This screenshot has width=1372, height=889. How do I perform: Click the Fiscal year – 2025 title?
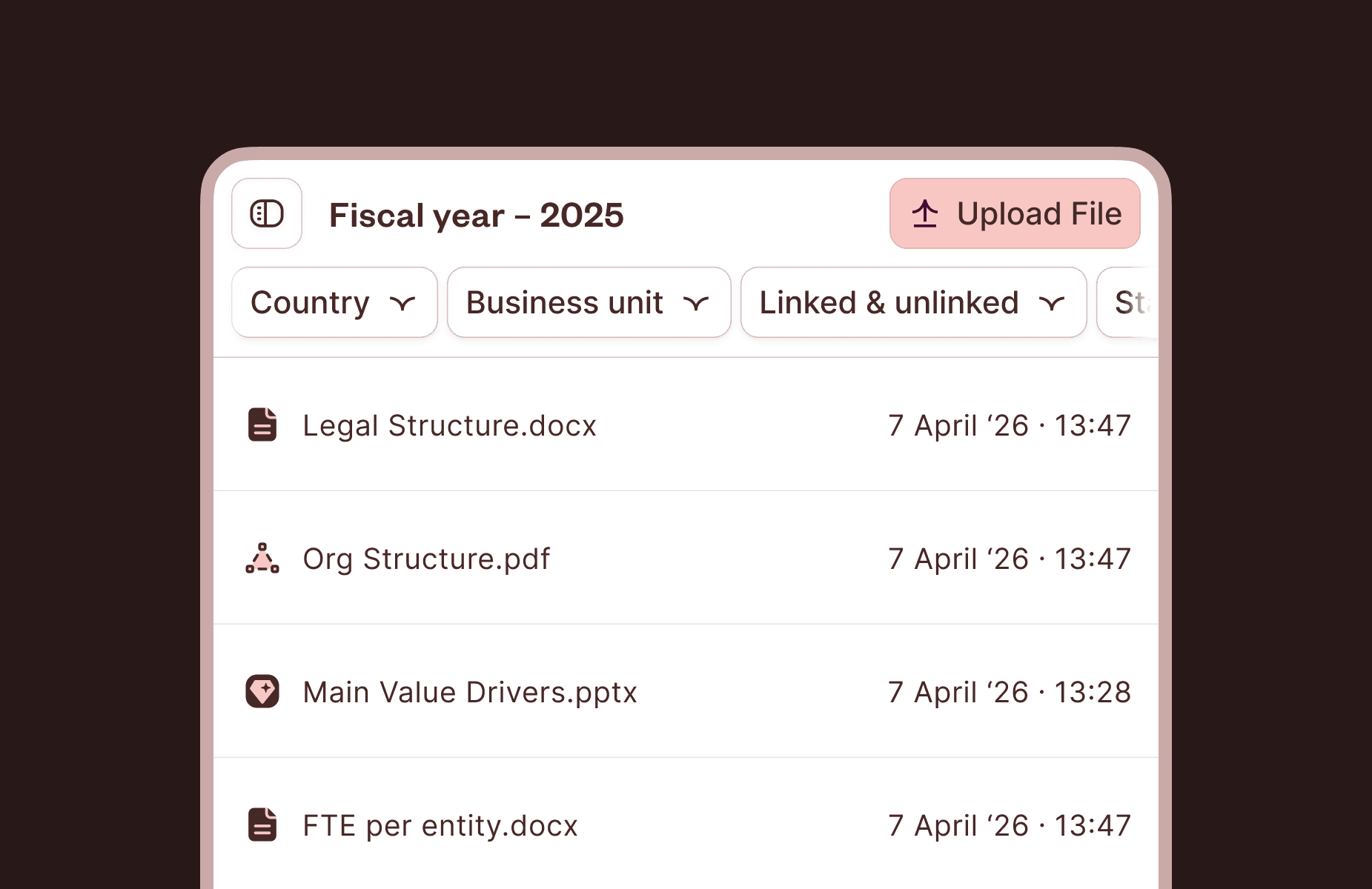pyautogui.click(x=476, y=216)
